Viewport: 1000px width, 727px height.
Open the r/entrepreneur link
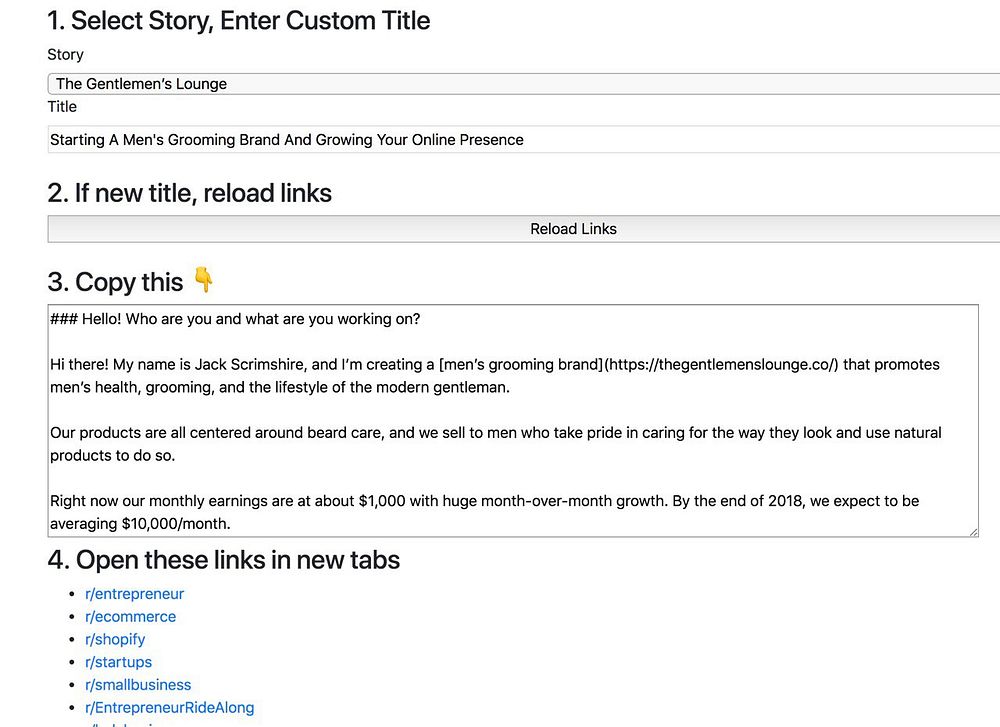[135, 594]
